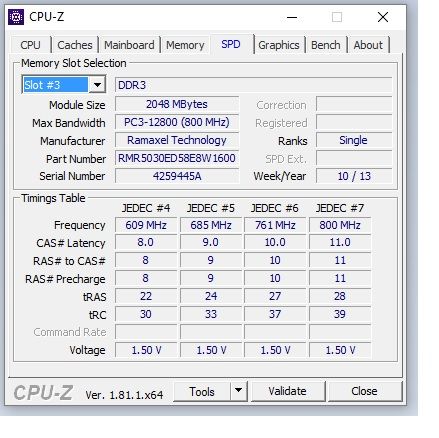Click the 761 MHz frequency cell
Screen dimensions: 439x438
[275, 225]
